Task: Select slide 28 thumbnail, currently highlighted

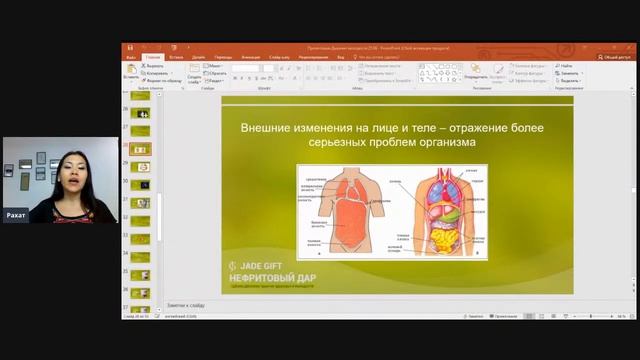Action: click(140, 149)
